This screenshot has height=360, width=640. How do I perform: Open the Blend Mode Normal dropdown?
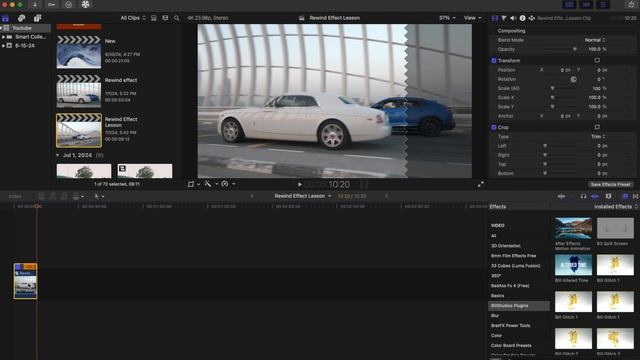[x=595, y=40]
